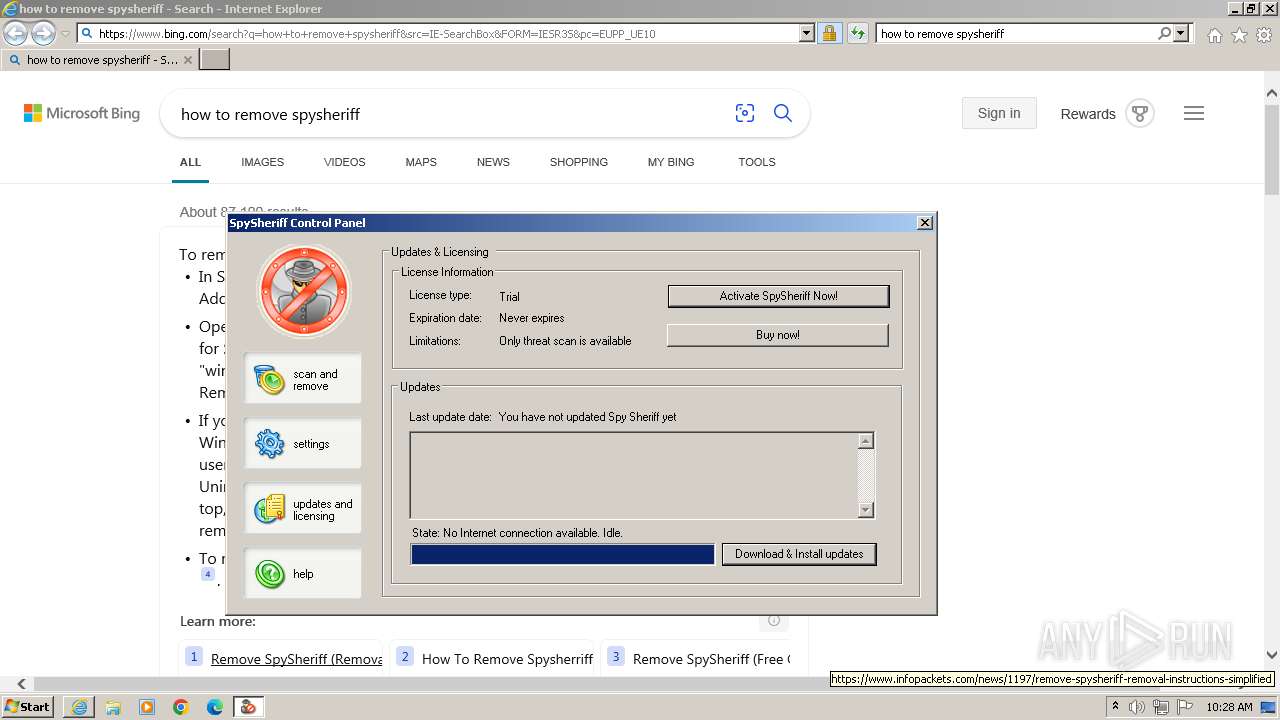Select the MY BING tab
Screen dimensions: 1280x720
click(x=671, y=162)
